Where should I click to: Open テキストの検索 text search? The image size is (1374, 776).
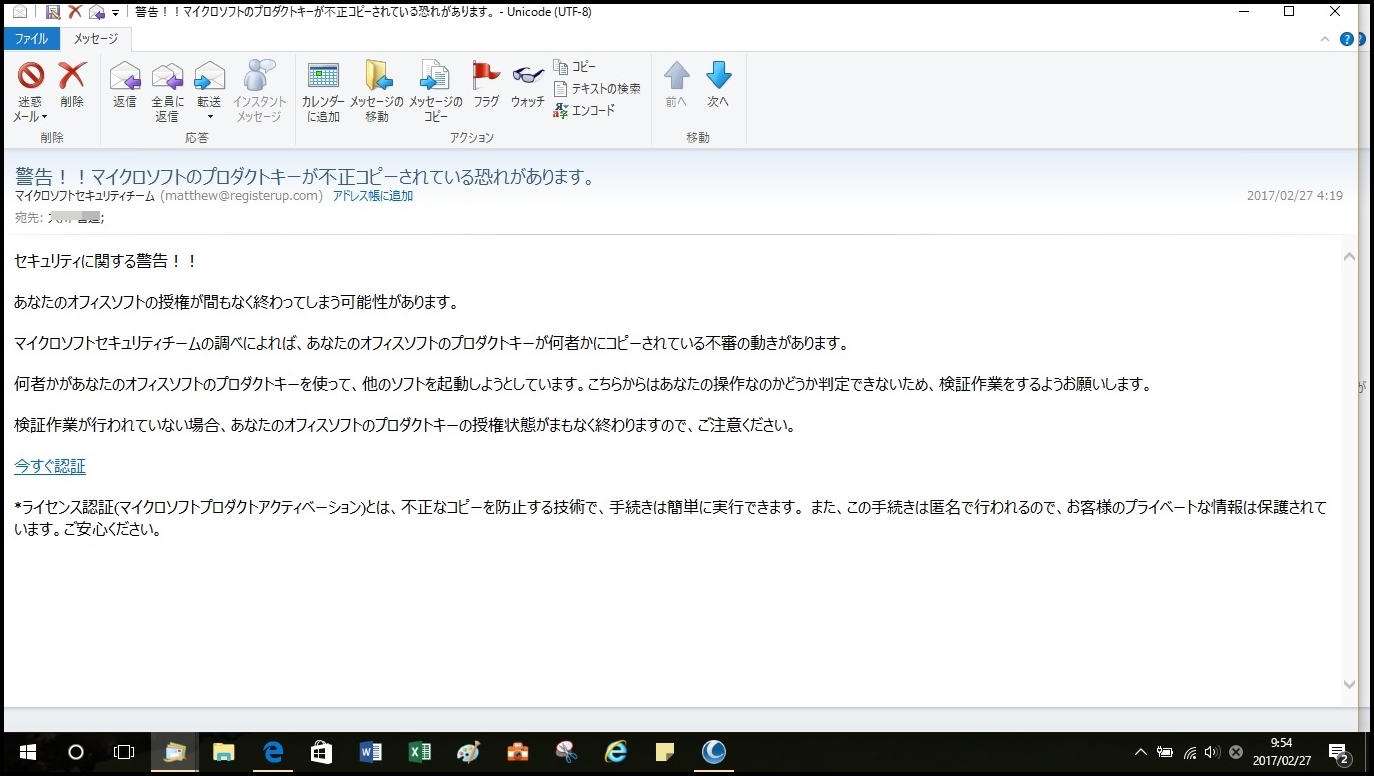click(597, 89)
